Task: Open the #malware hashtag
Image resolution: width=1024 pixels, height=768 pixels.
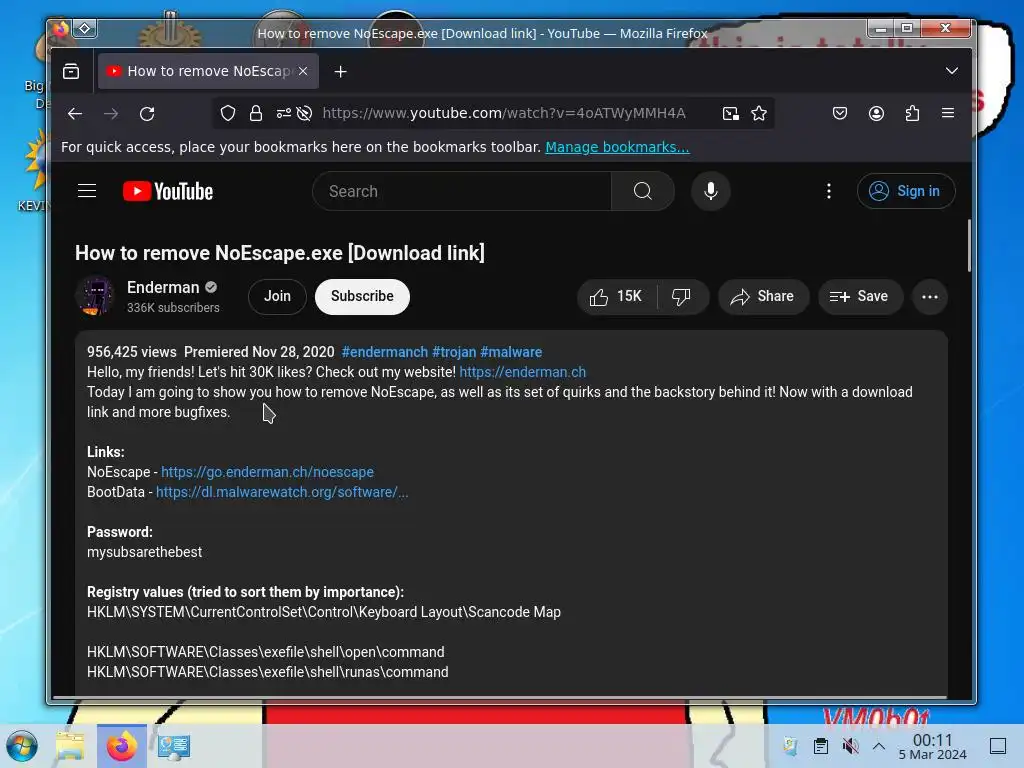Action: pos(511,352)
